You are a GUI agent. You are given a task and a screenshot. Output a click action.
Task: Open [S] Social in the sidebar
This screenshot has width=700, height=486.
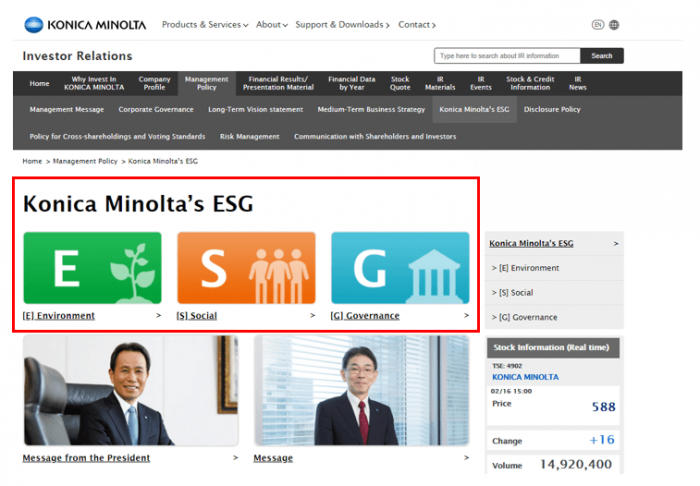[512, 293]
